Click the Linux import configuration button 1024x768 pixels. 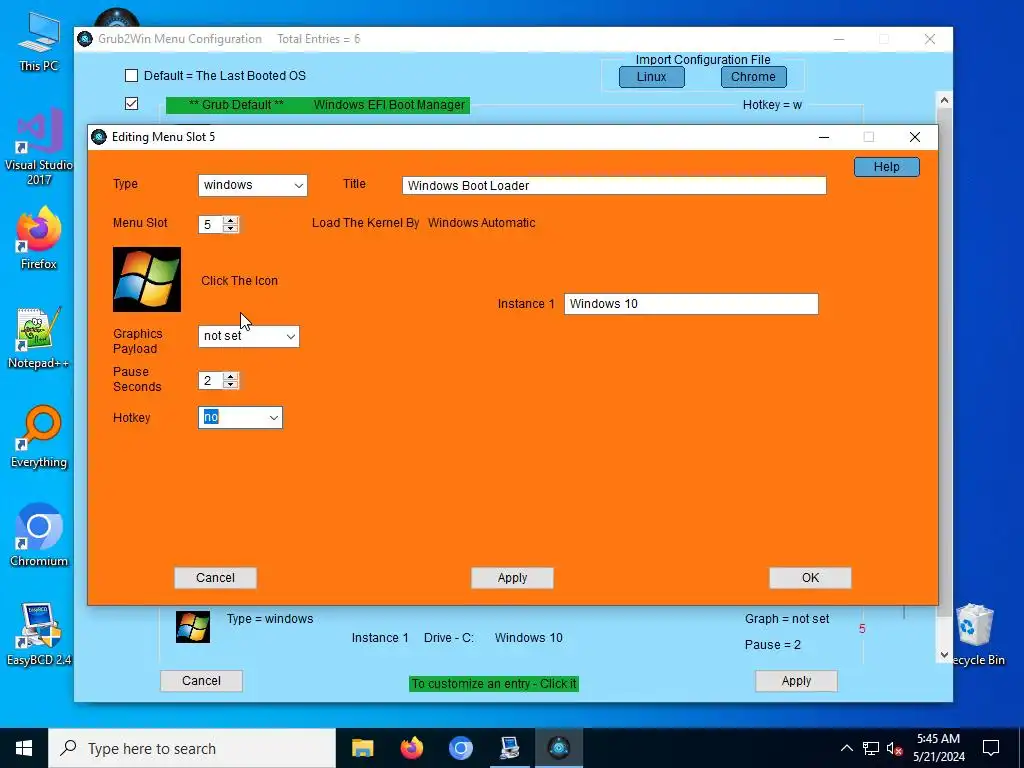point(652,76)
